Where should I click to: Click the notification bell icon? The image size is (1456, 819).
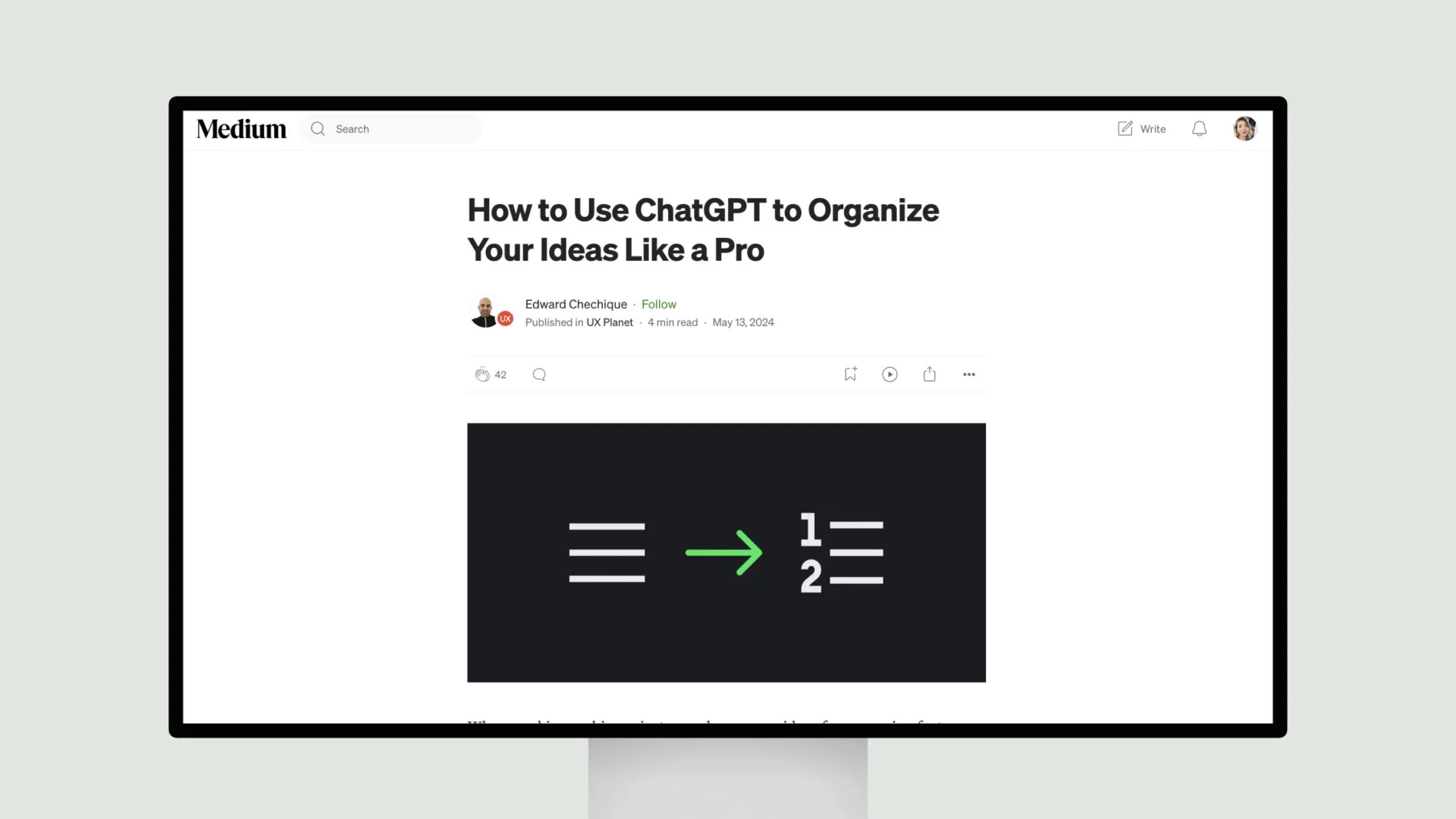pyautogui.click(x=1199, y=128)
